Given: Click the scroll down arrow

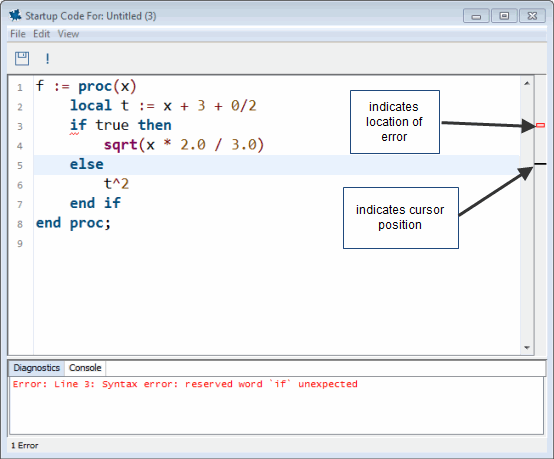Looking at the screenshot, I should pos(527,348).
